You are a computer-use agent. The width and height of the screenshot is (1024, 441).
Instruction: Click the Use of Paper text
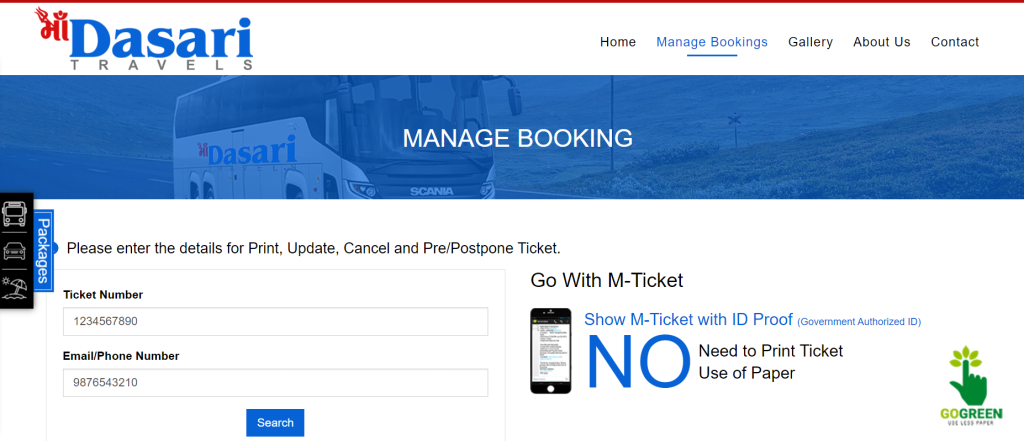(x=746, y=373)
